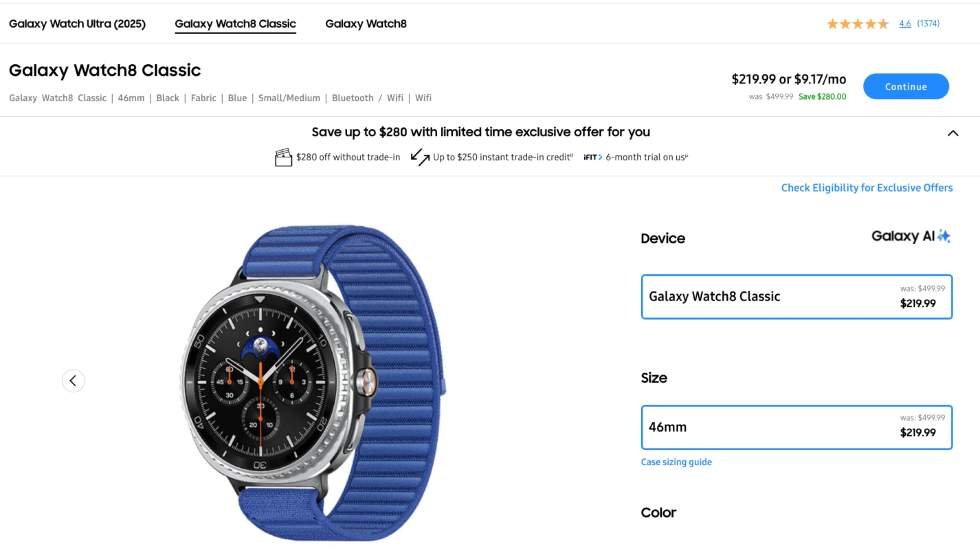The width and height of the screenshot is (980, 551).
Task: Click the 6-month trial on us text
Action: 646,157
